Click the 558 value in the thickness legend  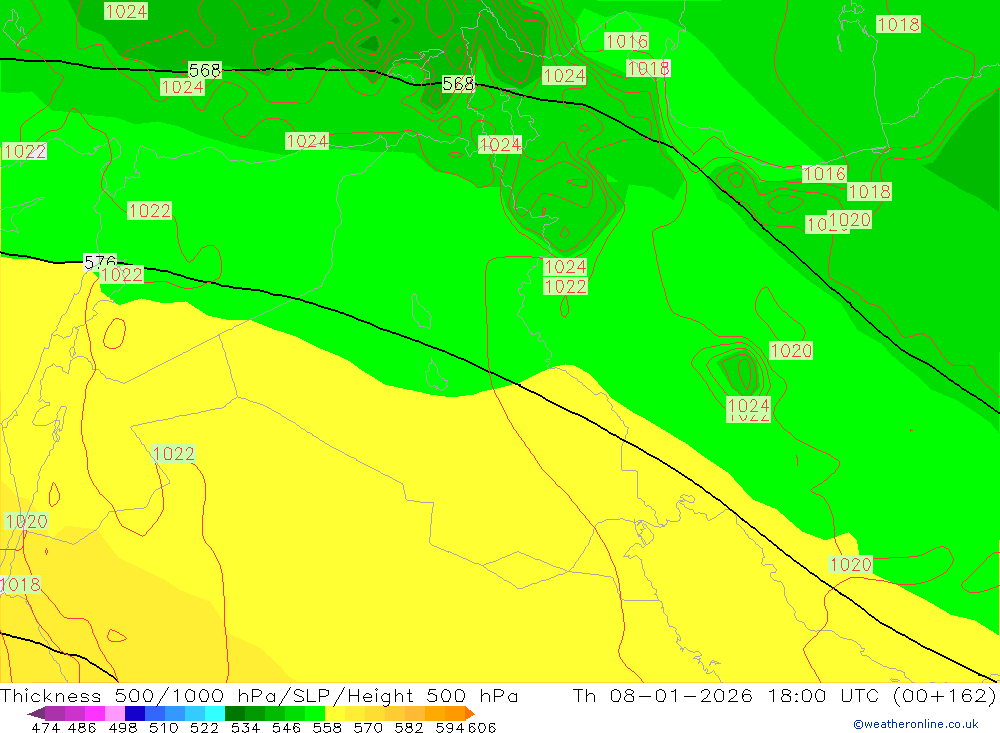327,727
